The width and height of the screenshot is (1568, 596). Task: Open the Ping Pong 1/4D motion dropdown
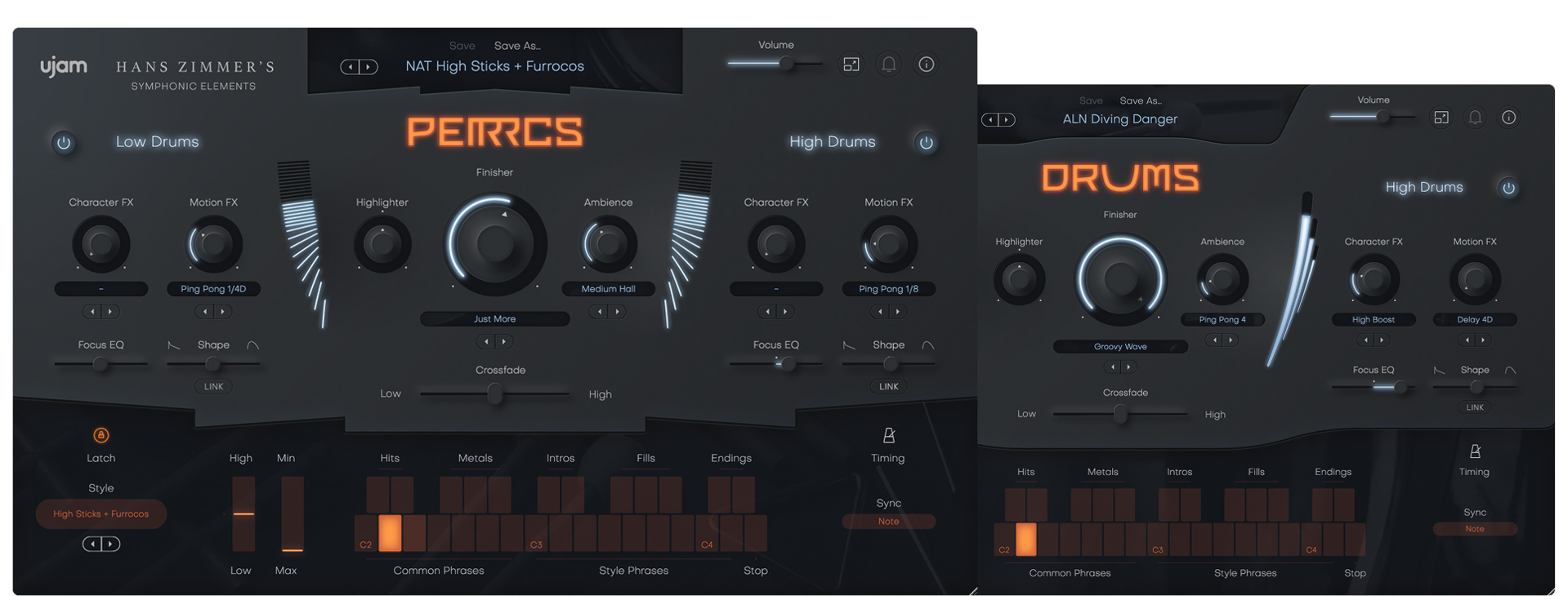214,289
